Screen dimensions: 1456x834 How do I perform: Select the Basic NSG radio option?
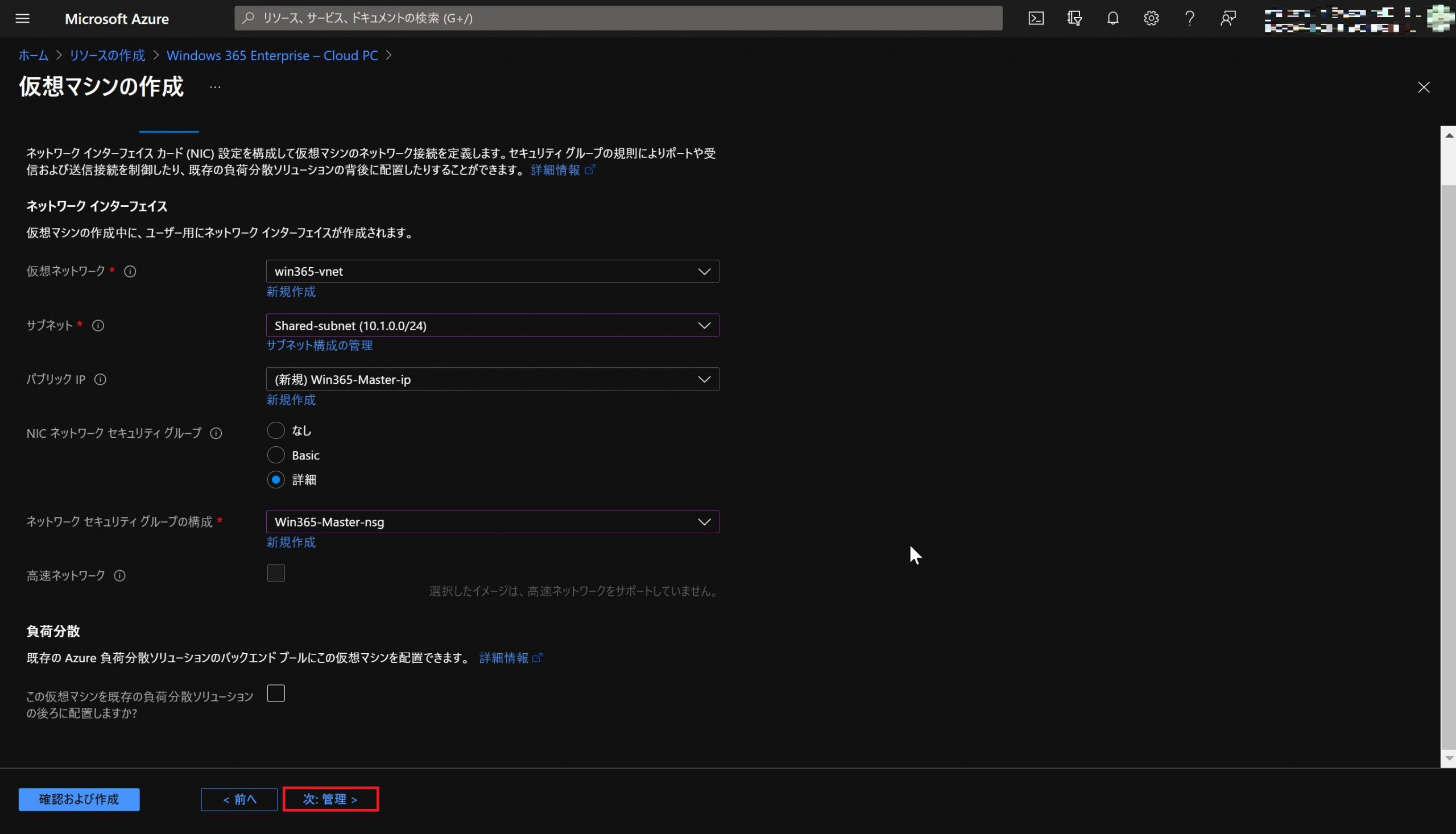[276, 455]
